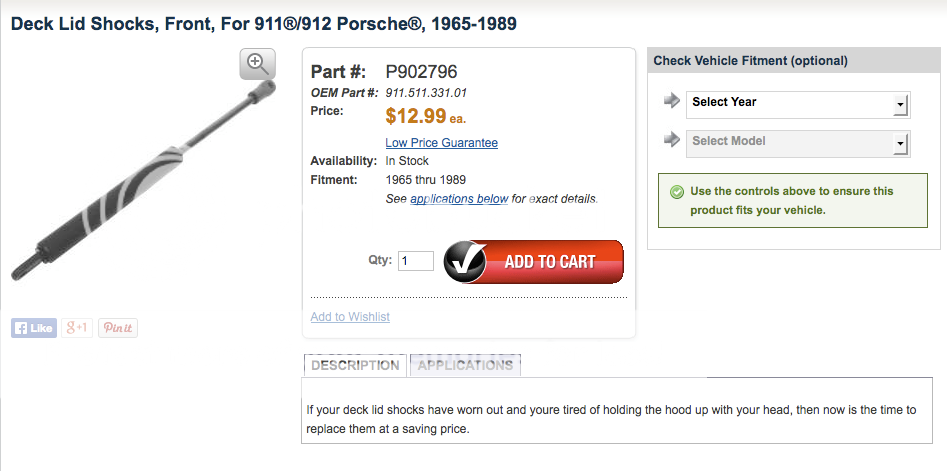Click the Qty quantity input field

(x=416, y=261)
